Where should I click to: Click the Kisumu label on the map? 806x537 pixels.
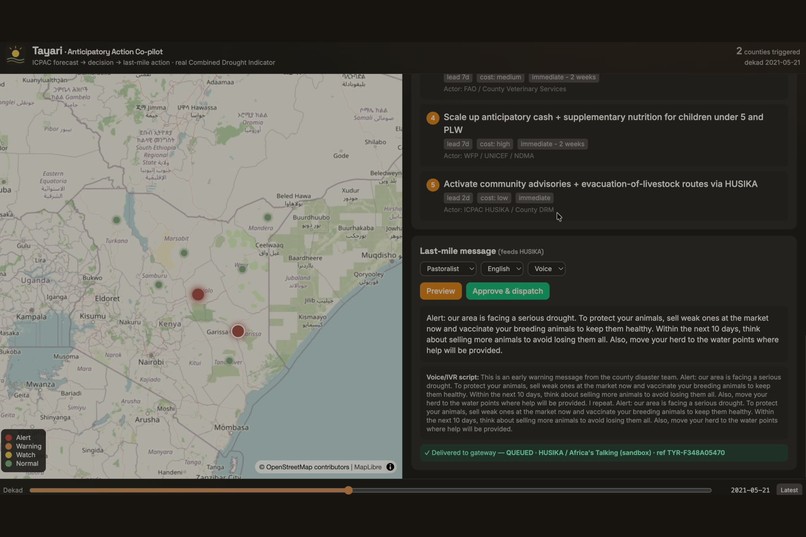pos(93,316)
